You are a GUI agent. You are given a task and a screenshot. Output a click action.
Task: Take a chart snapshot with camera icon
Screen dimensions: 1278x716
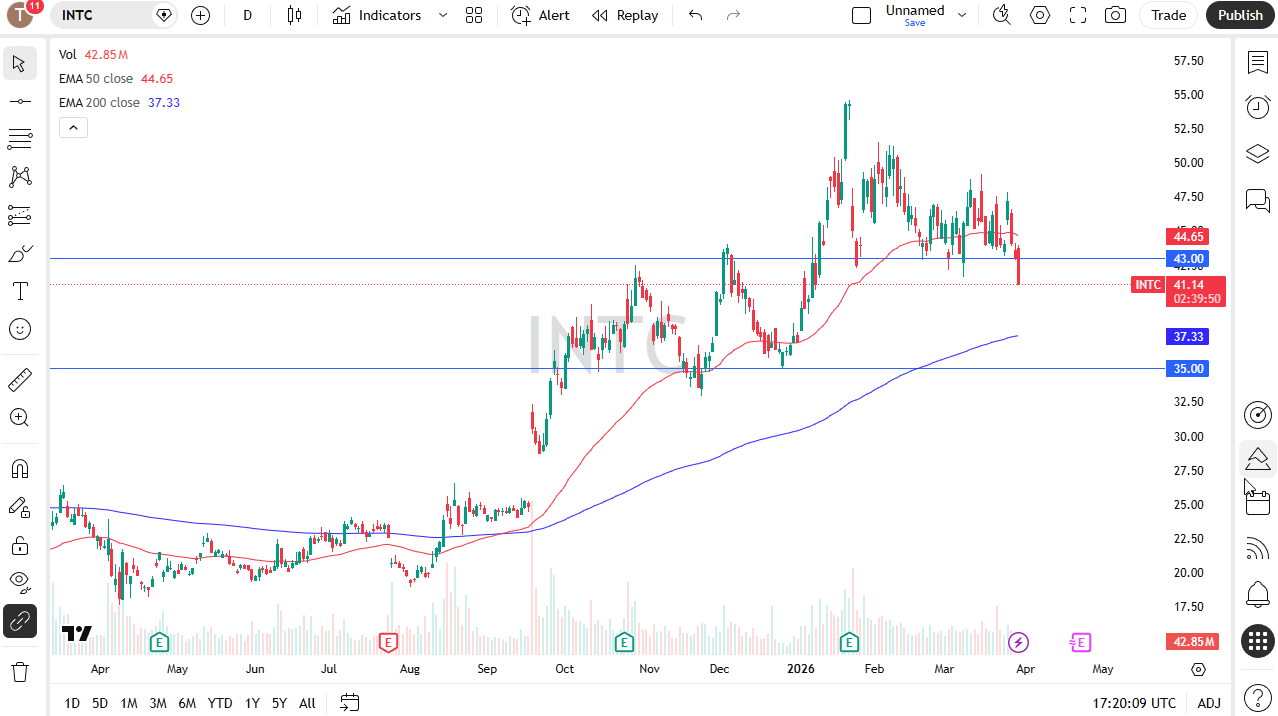click(1115, 15)
